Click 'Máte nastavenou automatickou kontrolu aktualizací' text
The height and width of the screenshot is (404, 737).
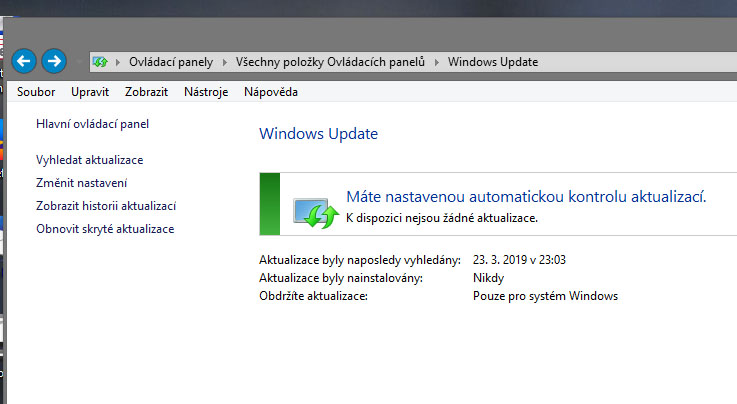pyautogui.click(x=526, y=197)
